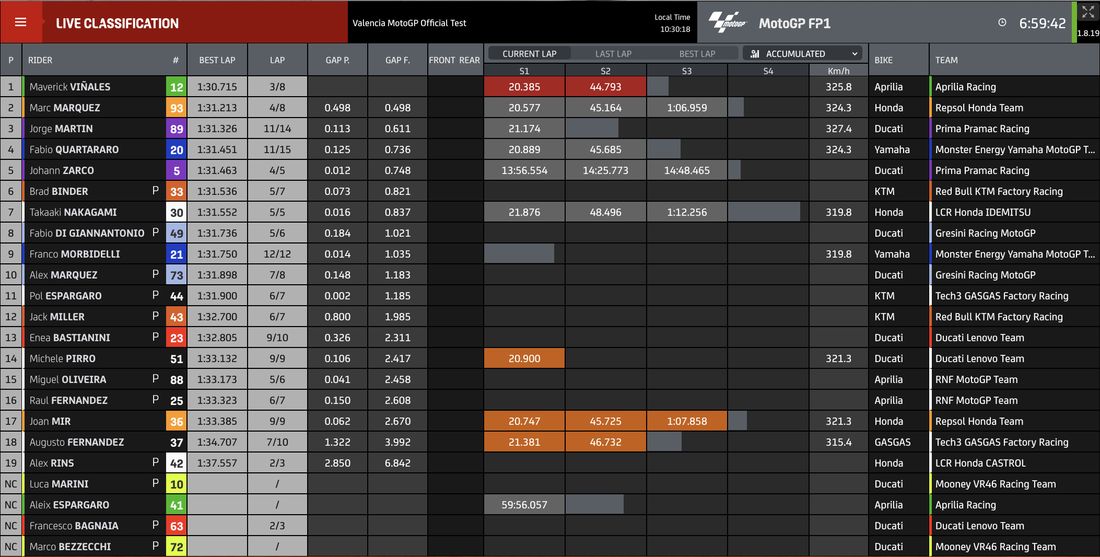Click best lap time 1:30.715
Image resolution: width=1100 pixels, height=557 pixels.
tap(217, 87)
